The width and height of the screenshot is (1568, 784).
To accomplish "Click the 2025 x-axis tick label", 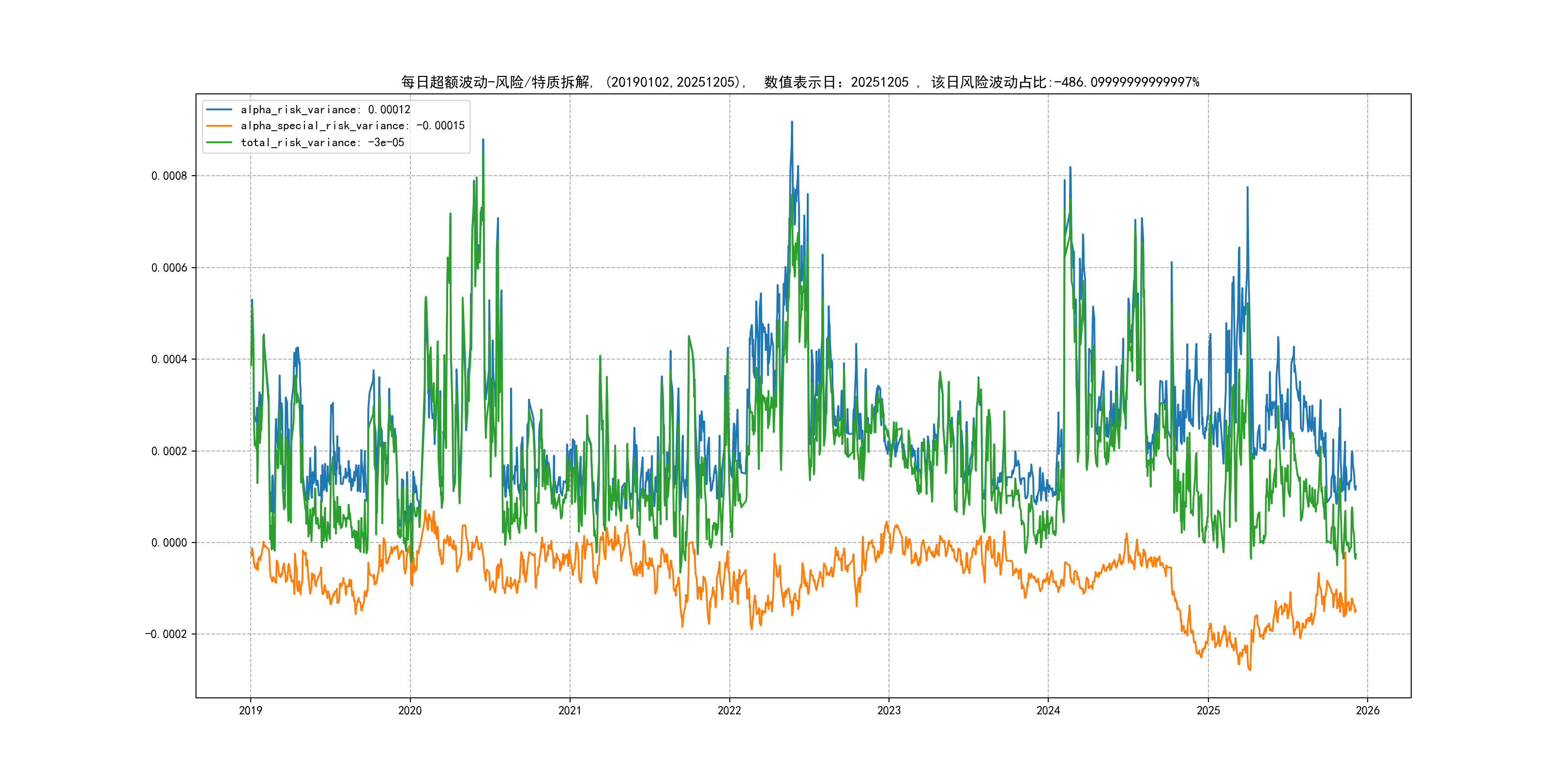I will [1208, 710].
